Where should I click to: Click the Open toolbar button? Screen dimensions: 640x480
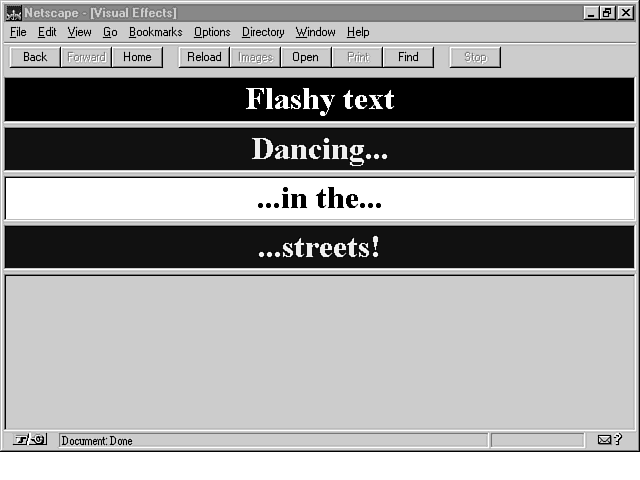tap(305, 57)
